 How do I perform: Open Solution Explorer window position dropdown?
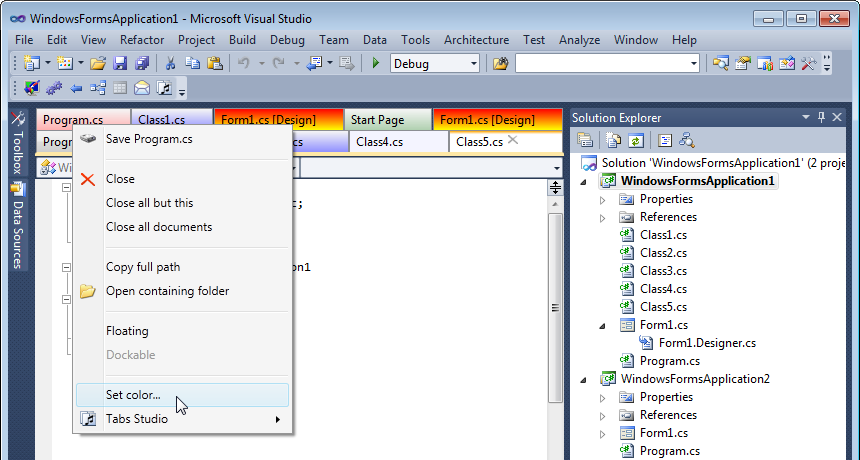[x=806, y=117]
